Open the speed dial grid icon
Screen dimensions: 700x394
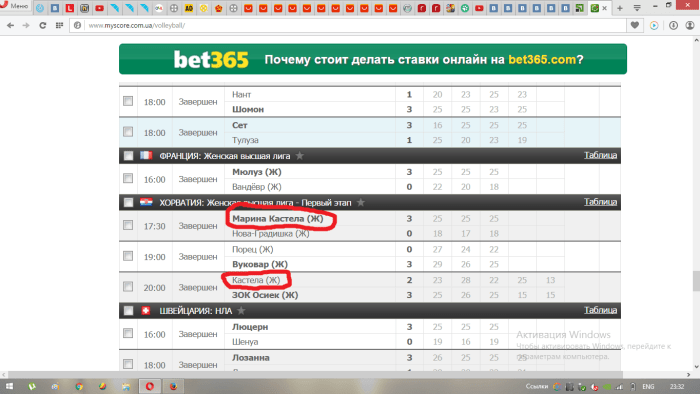[x=59, y=25]
